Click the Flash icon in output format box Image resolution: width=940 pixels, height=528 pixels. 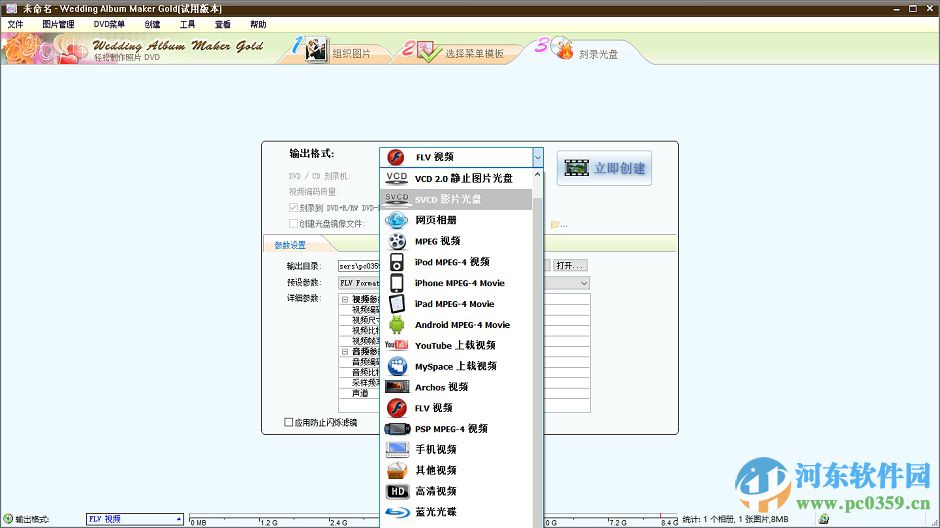coord(396,157)
